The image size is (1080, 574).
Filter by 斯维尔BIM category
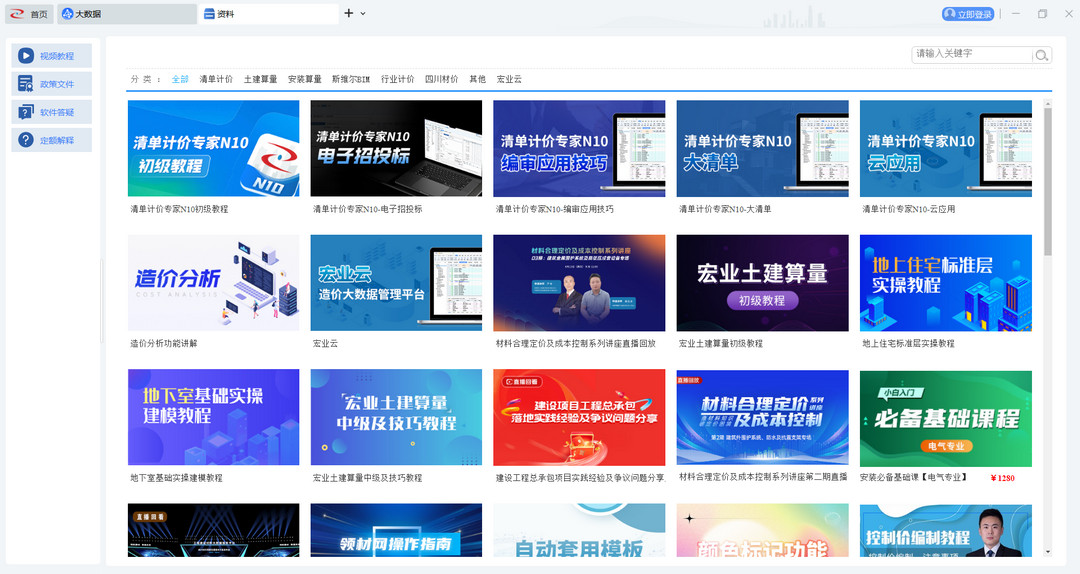tap(351, 79)
